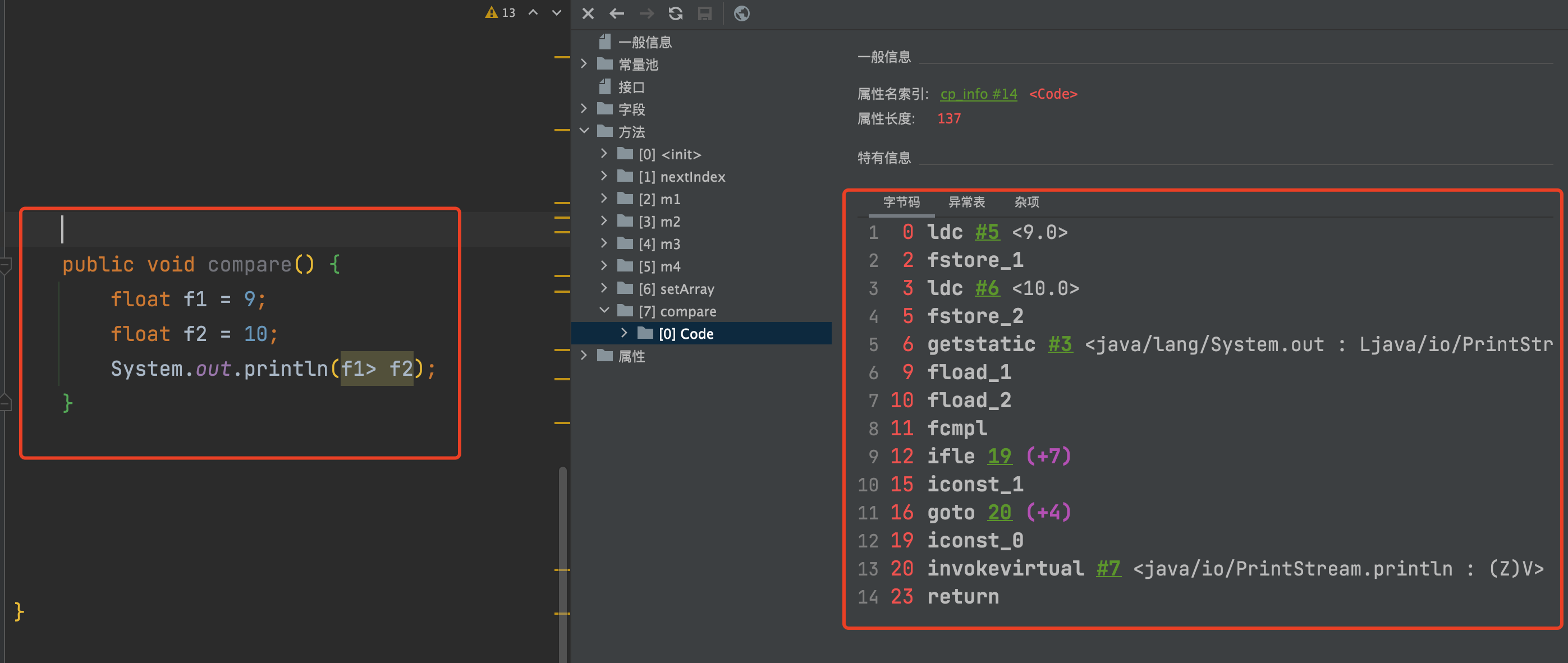Click the return bytecode instruction
This screenshot has height=663, width=1568.
coord(963,596)
